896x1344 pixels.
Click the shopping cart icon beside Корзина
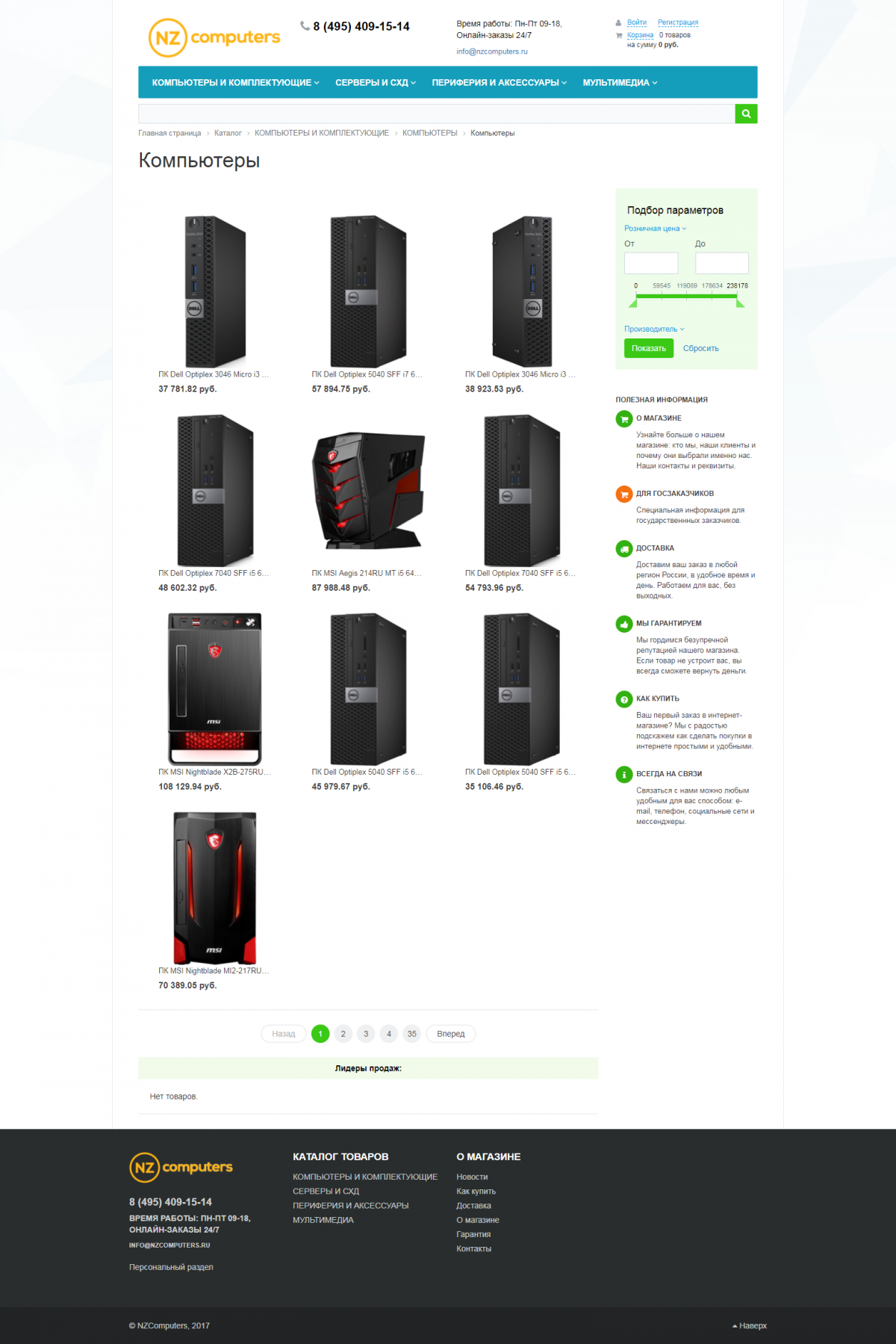(x=619, y=35)
